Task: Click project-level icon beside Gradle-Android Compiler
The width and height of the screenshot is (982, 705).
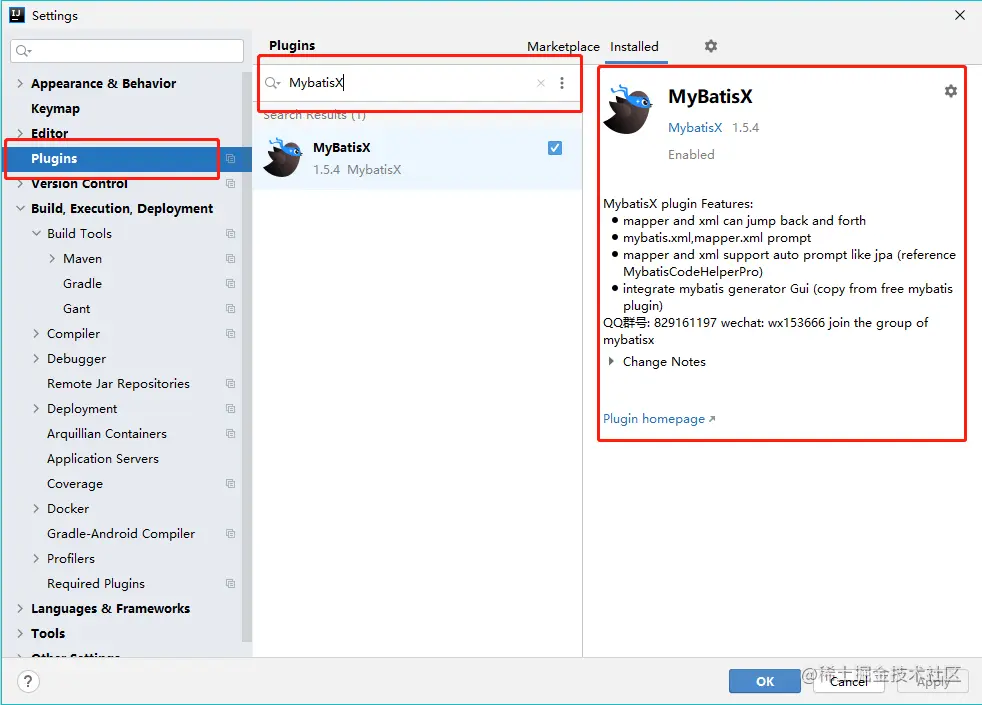Action: point(230,533)
